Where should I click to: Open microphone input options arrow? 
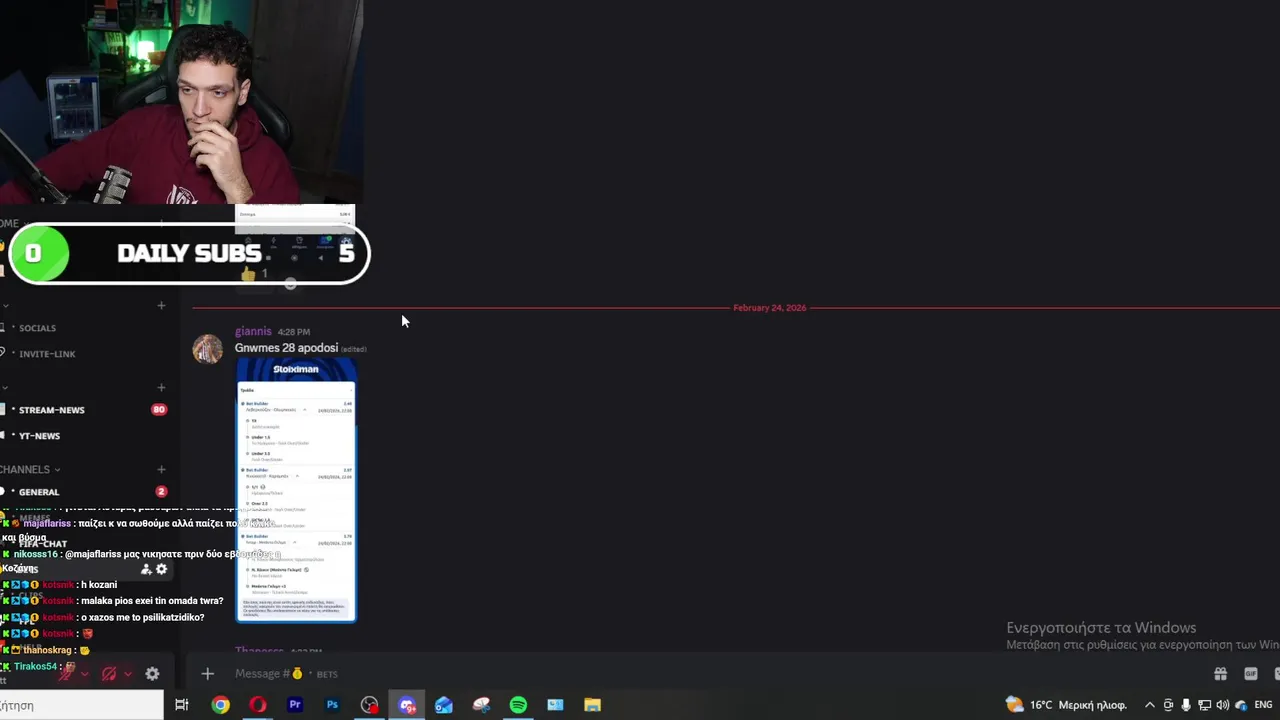pos(85,673)
